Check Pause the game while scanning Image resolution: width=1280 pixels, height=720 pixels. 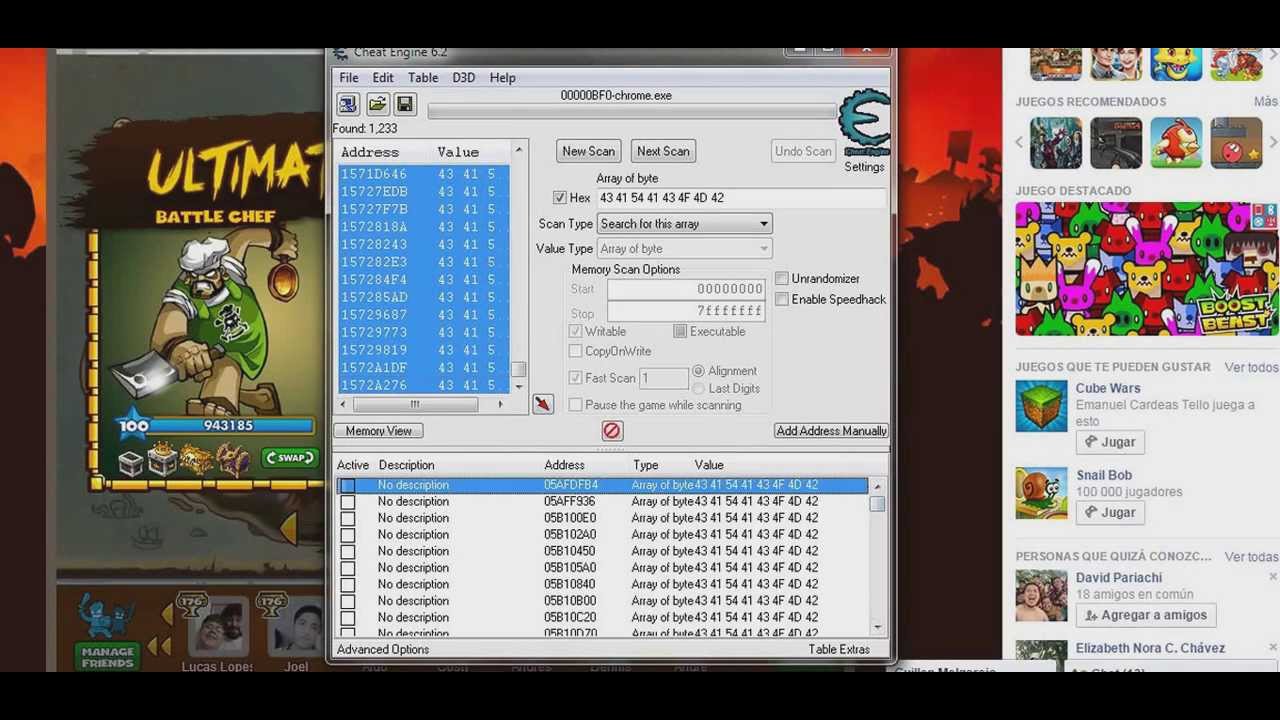click(575, 405)
